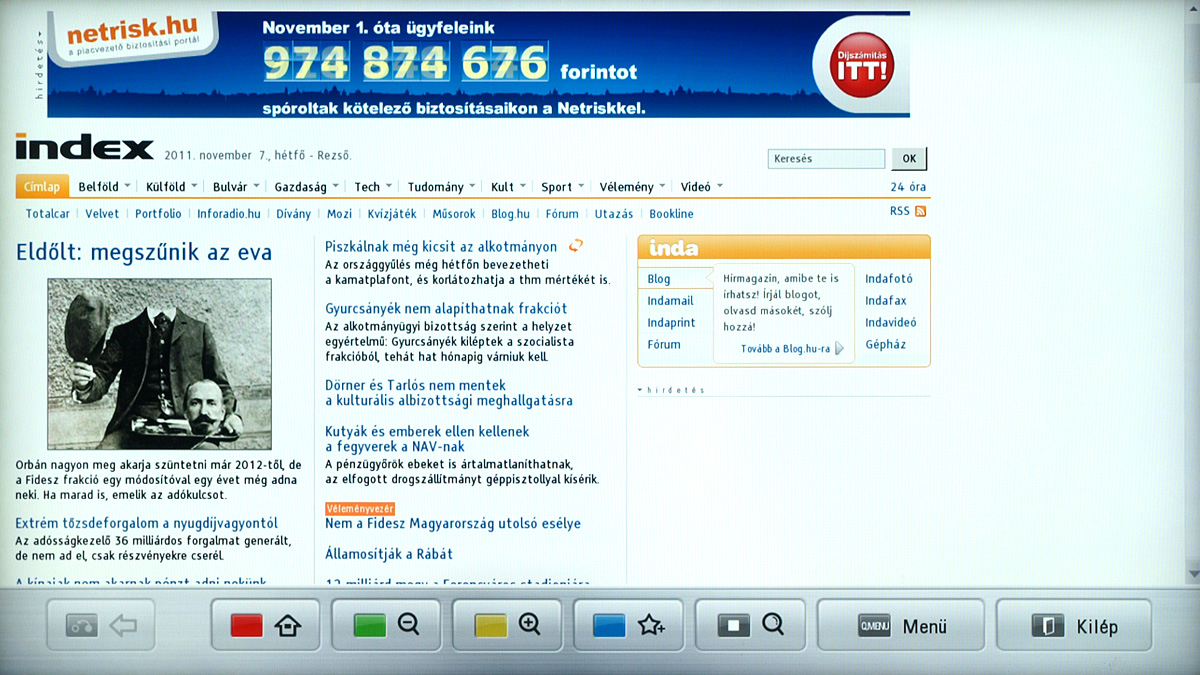
Task: Click the RSS feed icon
Action: click(x=921, y=211)
